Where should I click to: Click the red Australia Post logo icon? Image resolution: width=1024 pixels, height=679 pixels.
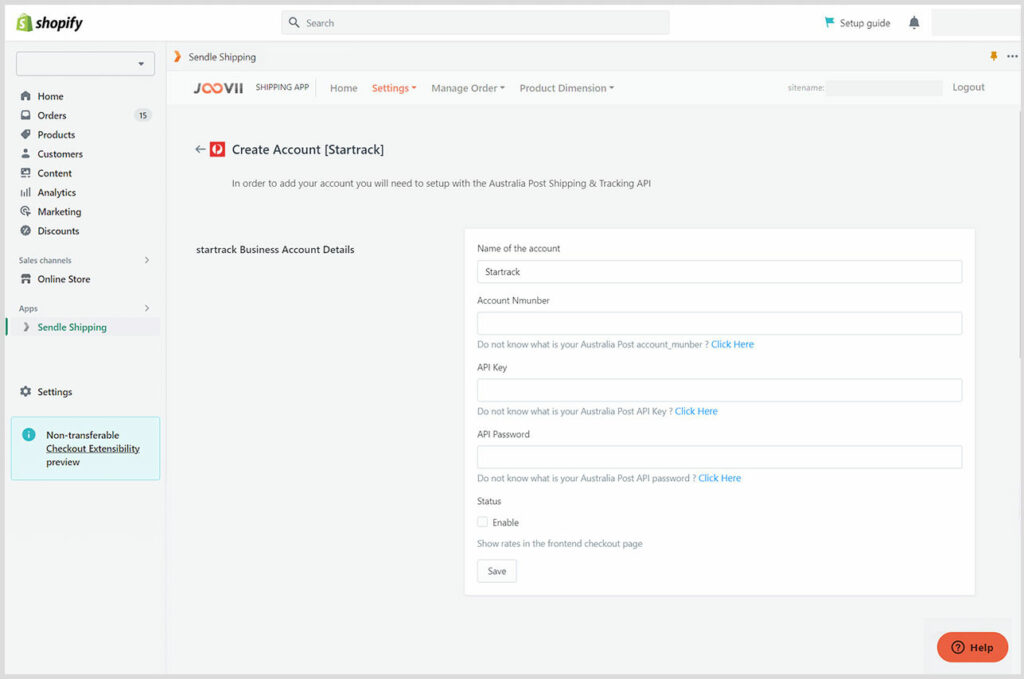pyautogui.click(x=217, y=150)
